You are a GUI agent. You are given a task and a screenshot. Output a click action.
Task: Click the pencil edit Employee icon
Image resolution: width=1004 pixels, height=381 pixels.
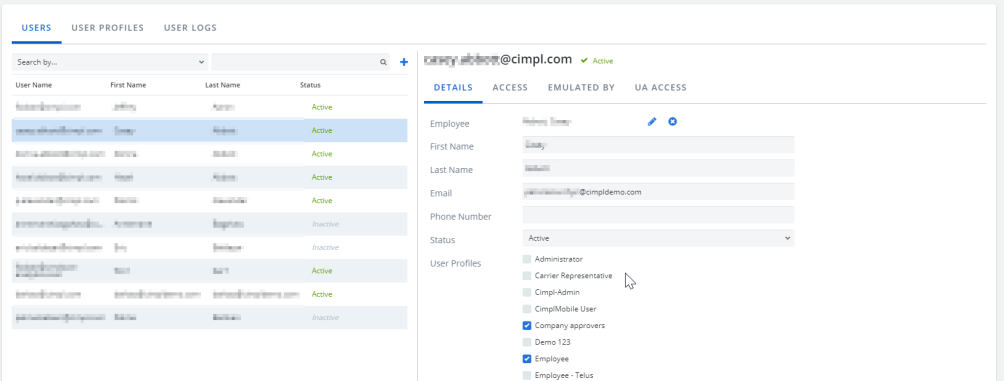(652, 122)
